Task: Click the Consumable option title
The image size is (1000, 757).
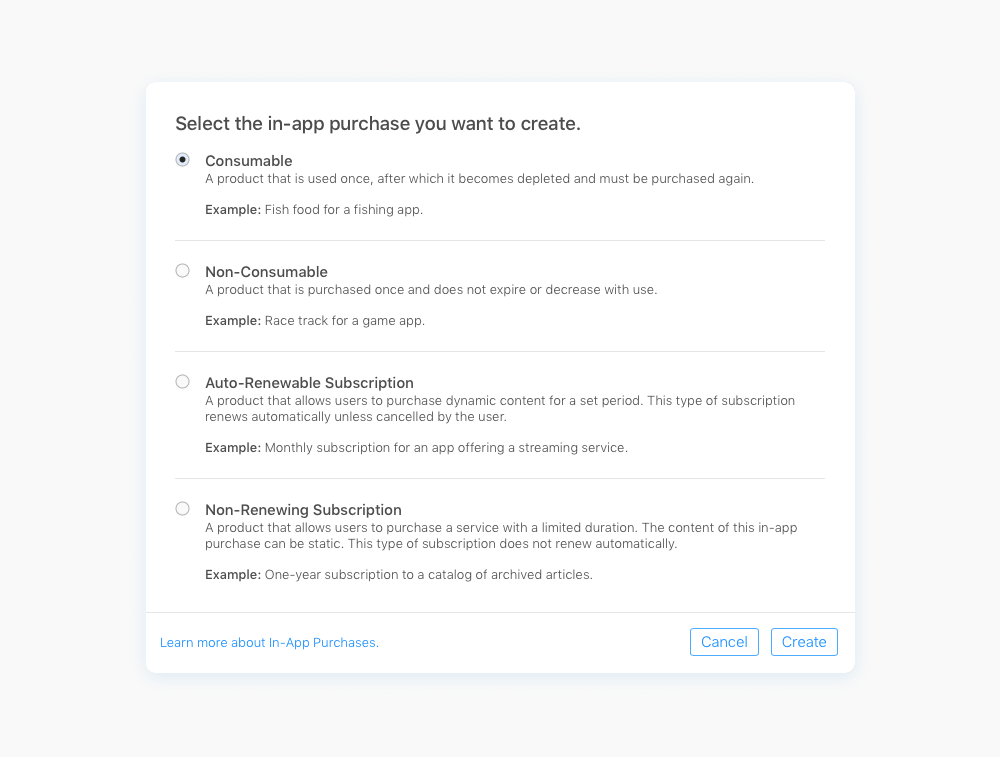Action: pyautogui.click(x=249, y=161)
